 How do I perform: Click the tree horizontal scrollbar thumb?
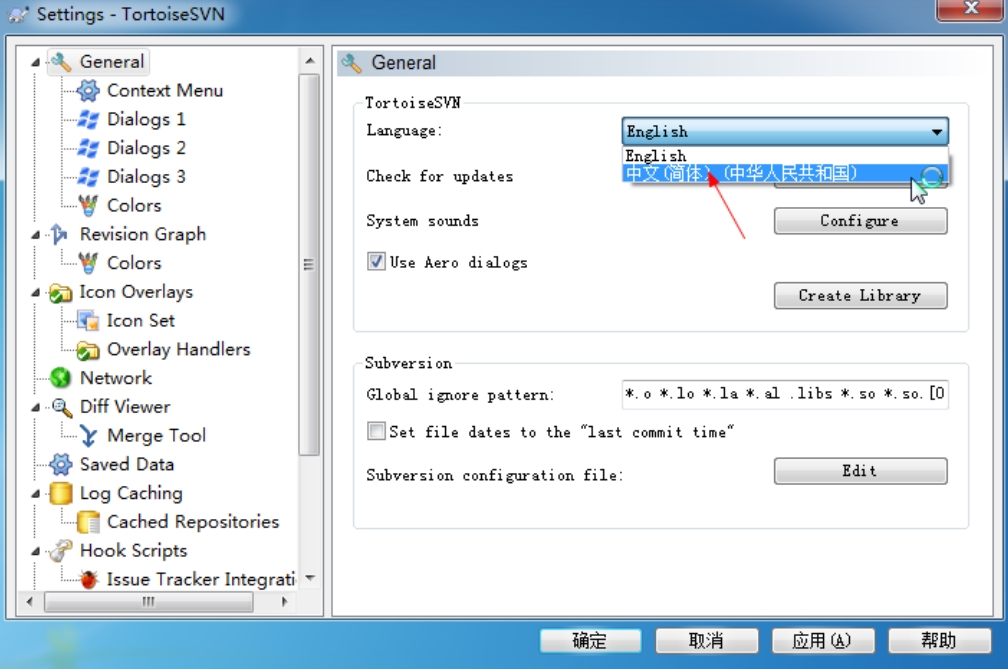148,602
